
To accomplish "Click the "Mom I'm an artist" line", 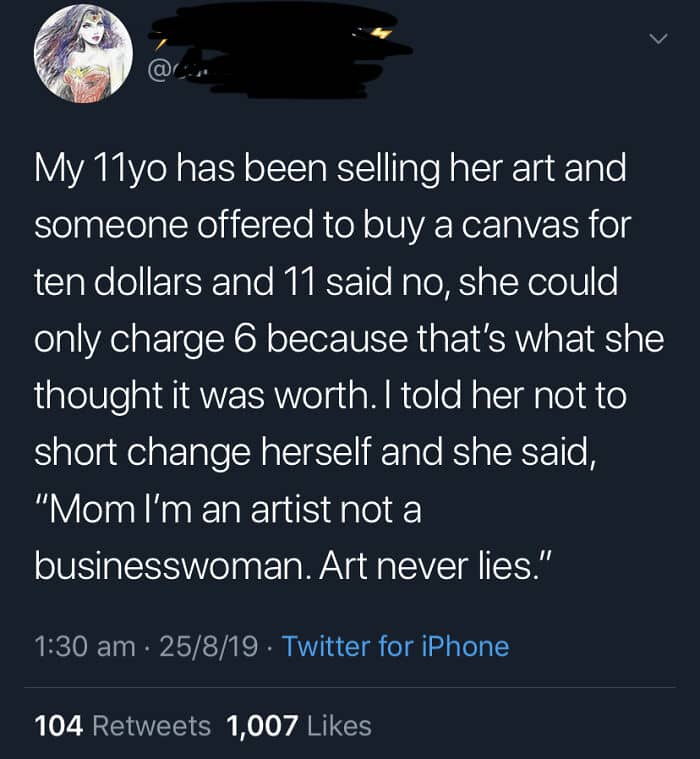I will (x=228, y=509).
